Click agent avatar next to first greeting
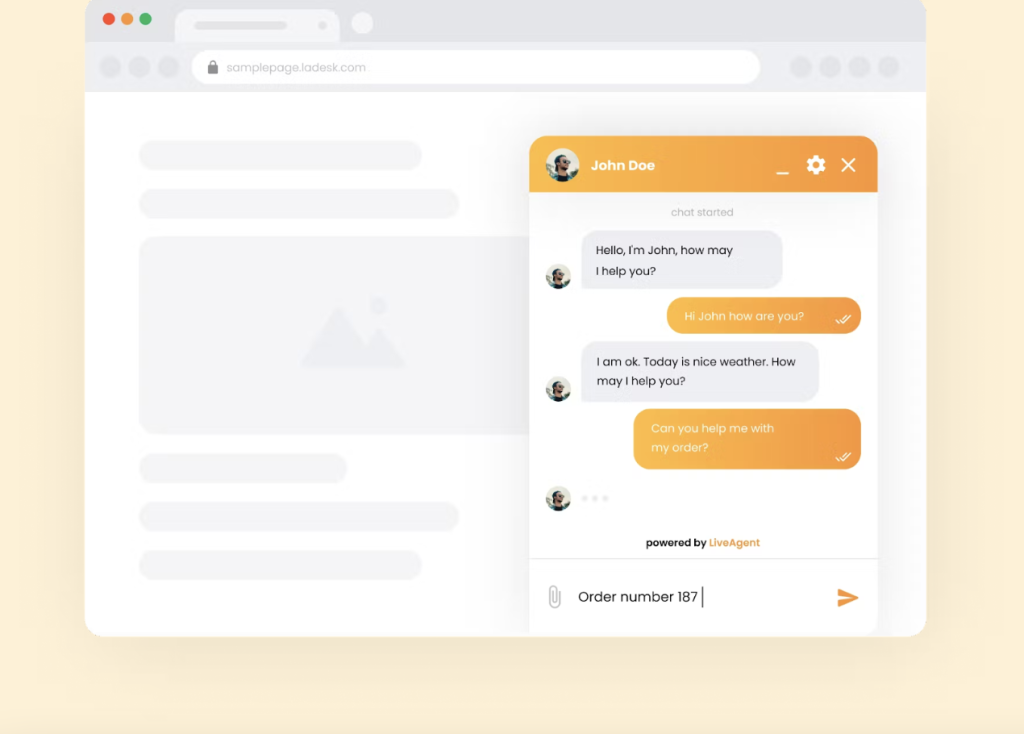 pos(558,276)
